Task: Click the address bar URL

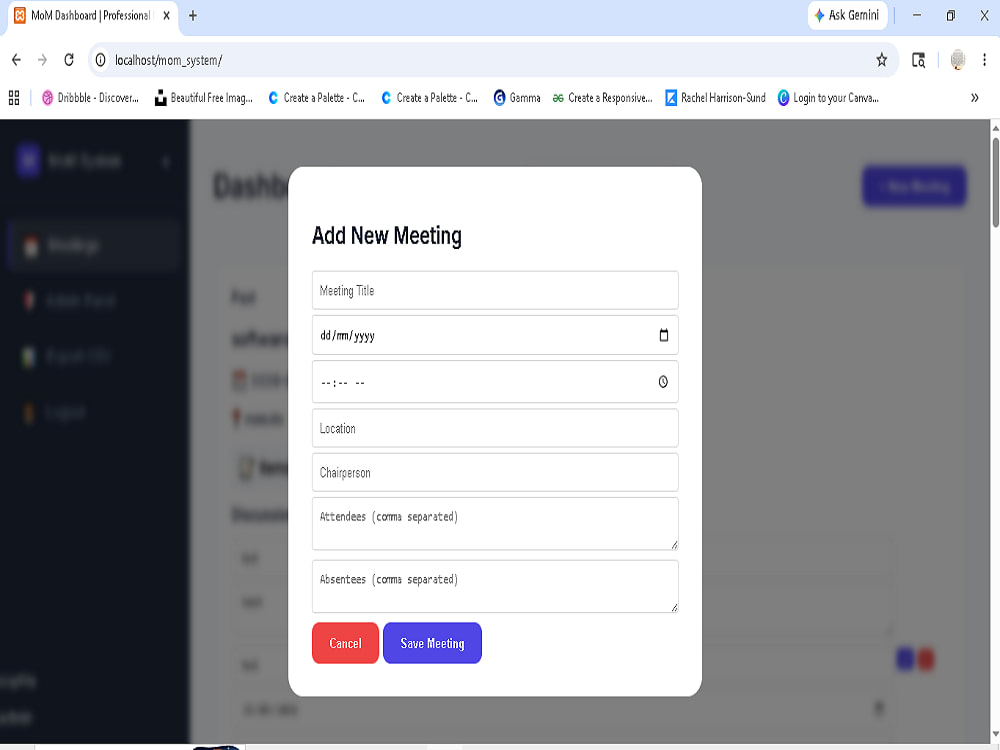Action: tap(168, 60)
